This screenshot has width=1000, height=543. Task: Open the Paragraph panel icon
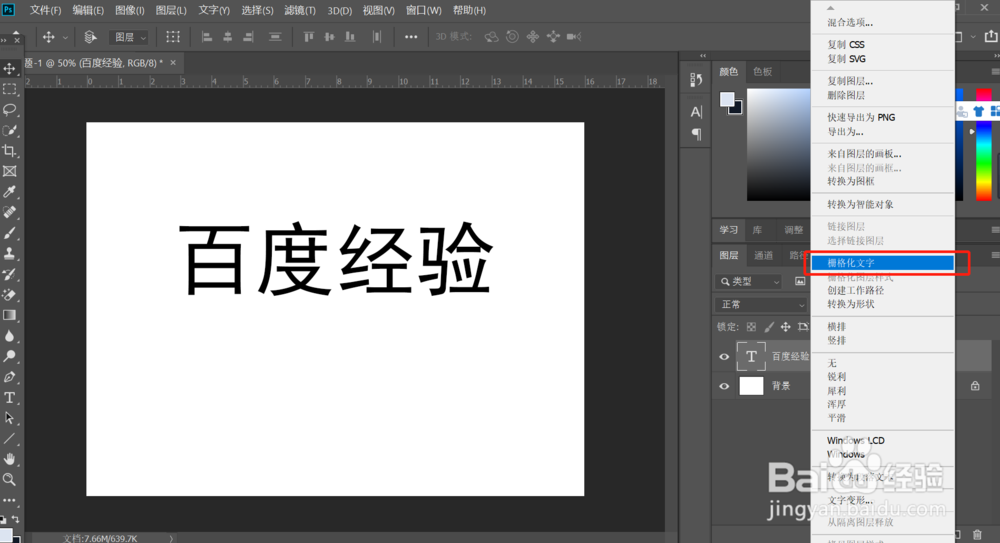tap(696, 134)
